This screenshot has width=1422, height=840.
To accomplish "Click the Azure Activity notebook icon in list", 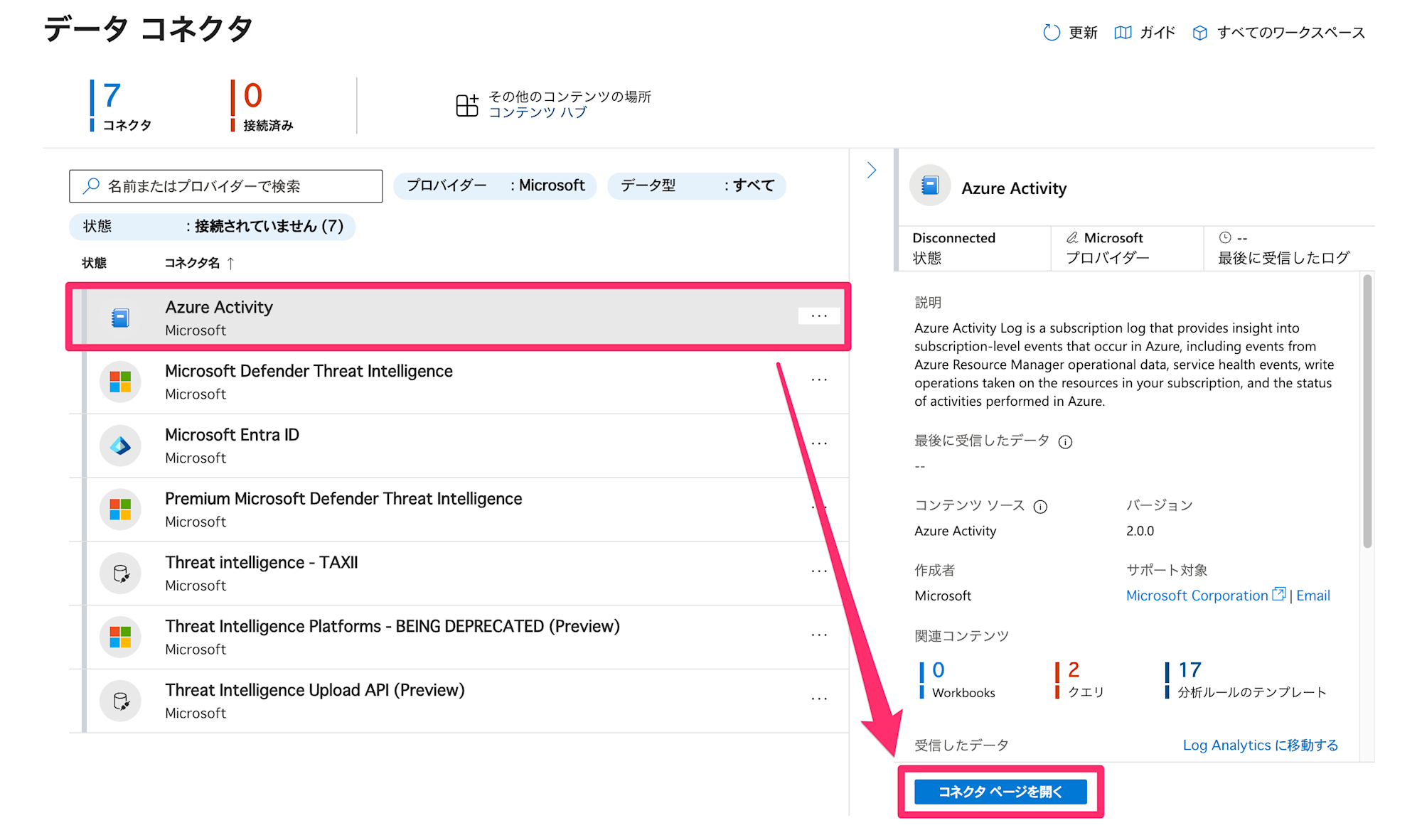I will [x=120, y=318].
